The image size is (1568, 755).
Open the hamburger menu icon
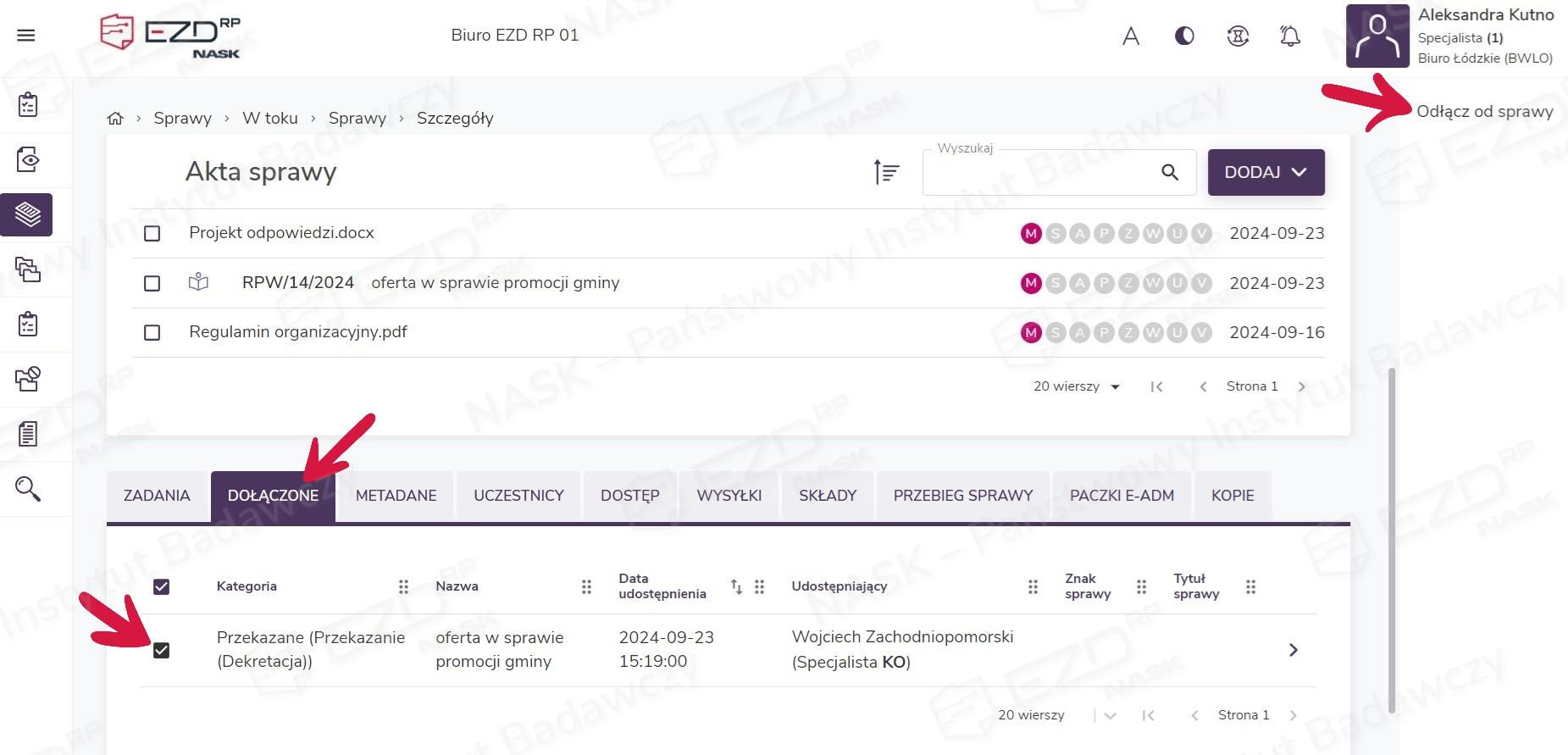click(26, 36)
